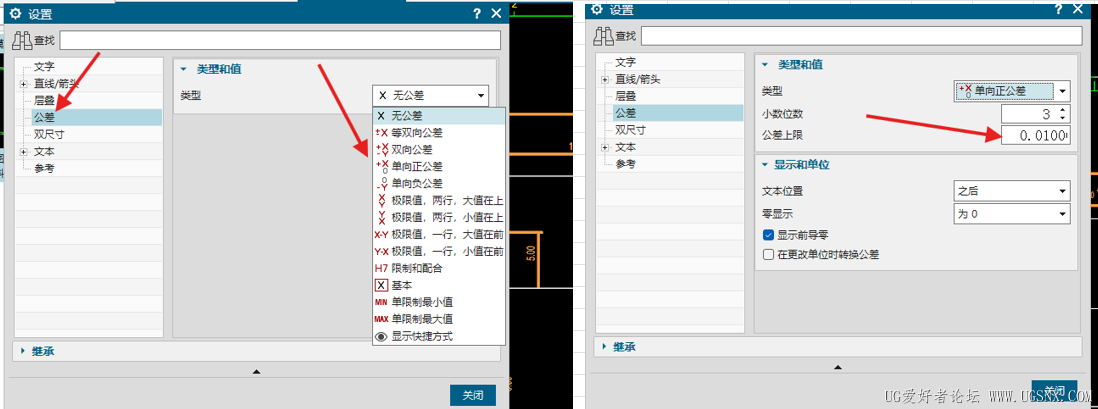Click the binoculars find icon in right dialog
This screenshot has width=1098, height=409.
click(x=604, y=36)
